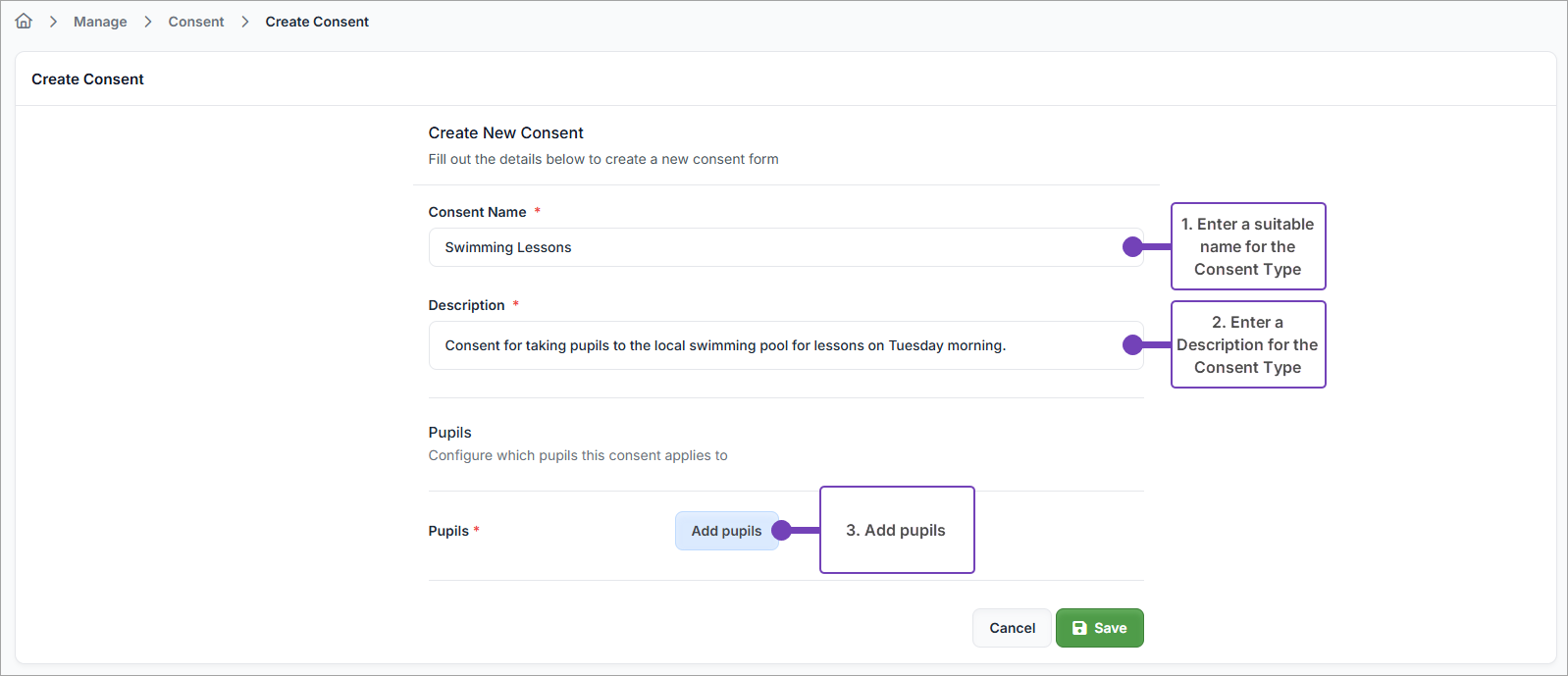1568x676 pixels.
Task: Click the home icon in breadcrumb
Action: 24,21
